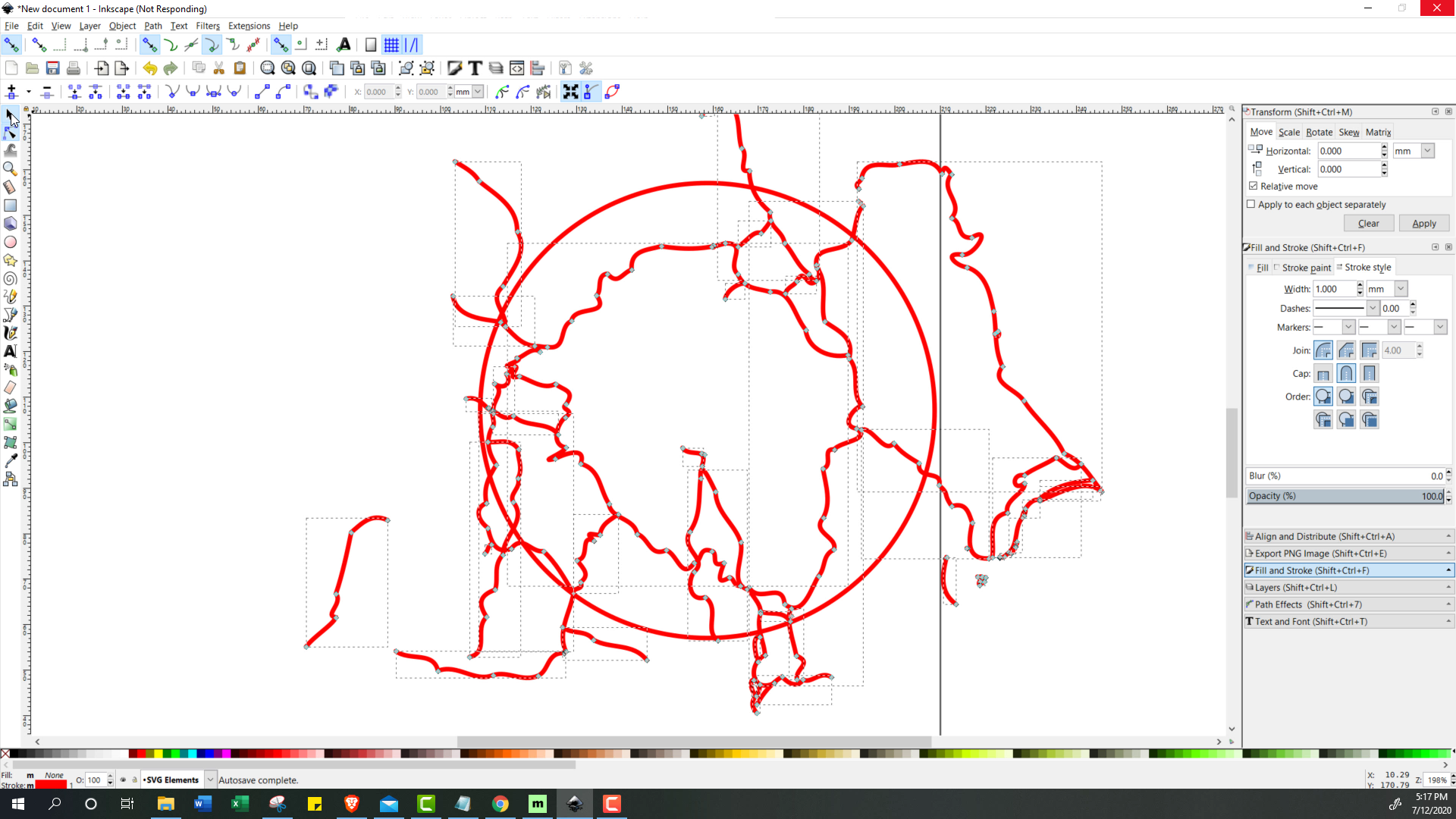Open the Extensions menu

[x=249, y=25]
